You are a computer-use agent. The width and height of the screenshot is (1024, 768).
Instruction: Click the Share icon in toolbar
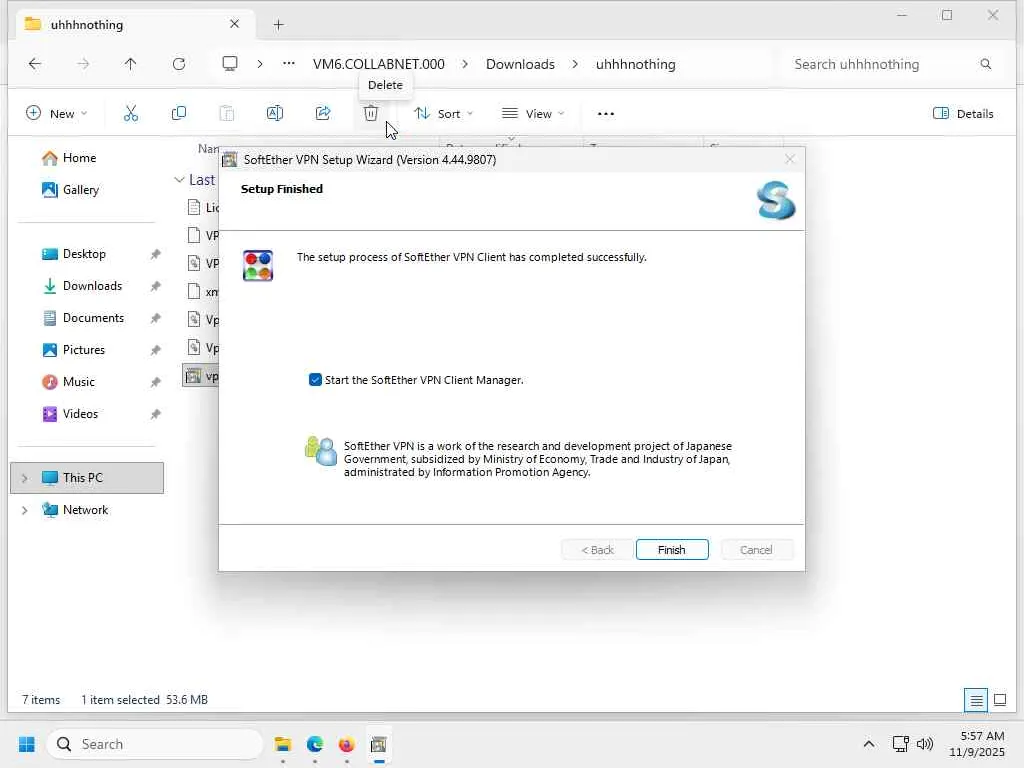click(x=323, y=114)
